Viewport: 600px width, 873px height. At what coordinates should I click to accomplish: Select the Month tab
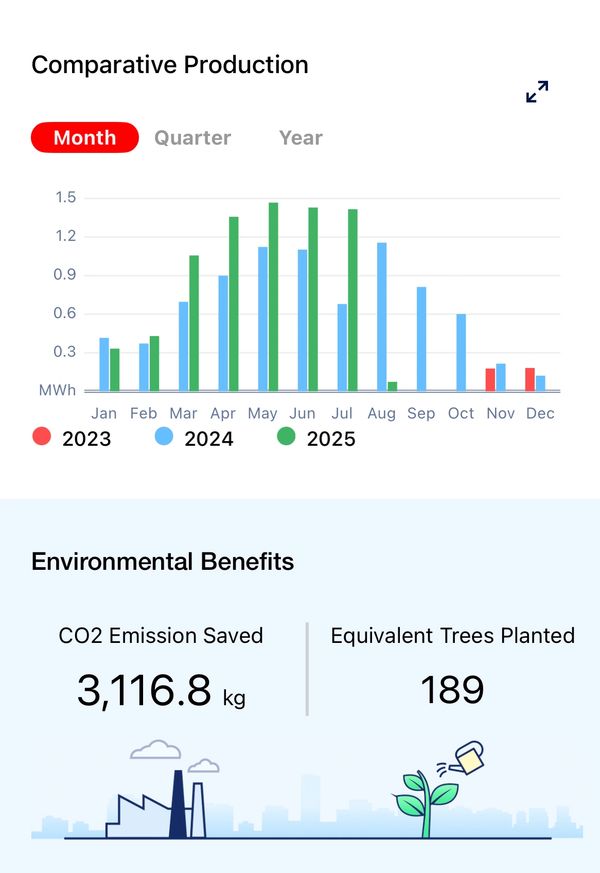(85, 138)
